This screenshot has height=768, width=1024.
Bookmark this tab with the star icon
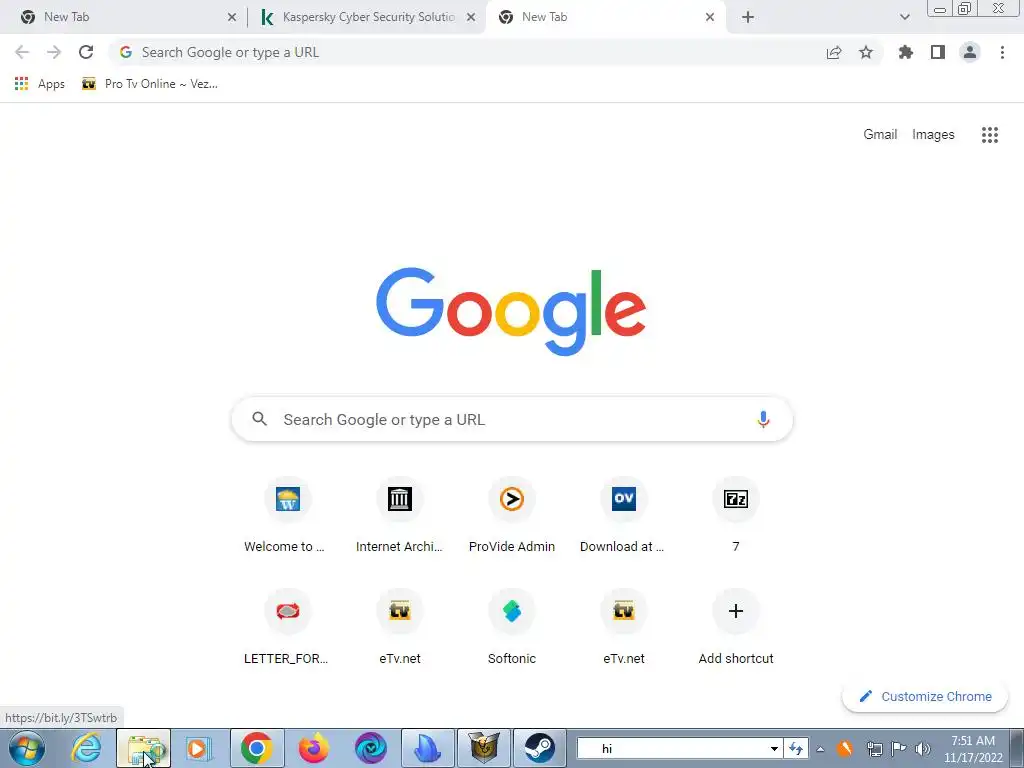coord(866,52)
